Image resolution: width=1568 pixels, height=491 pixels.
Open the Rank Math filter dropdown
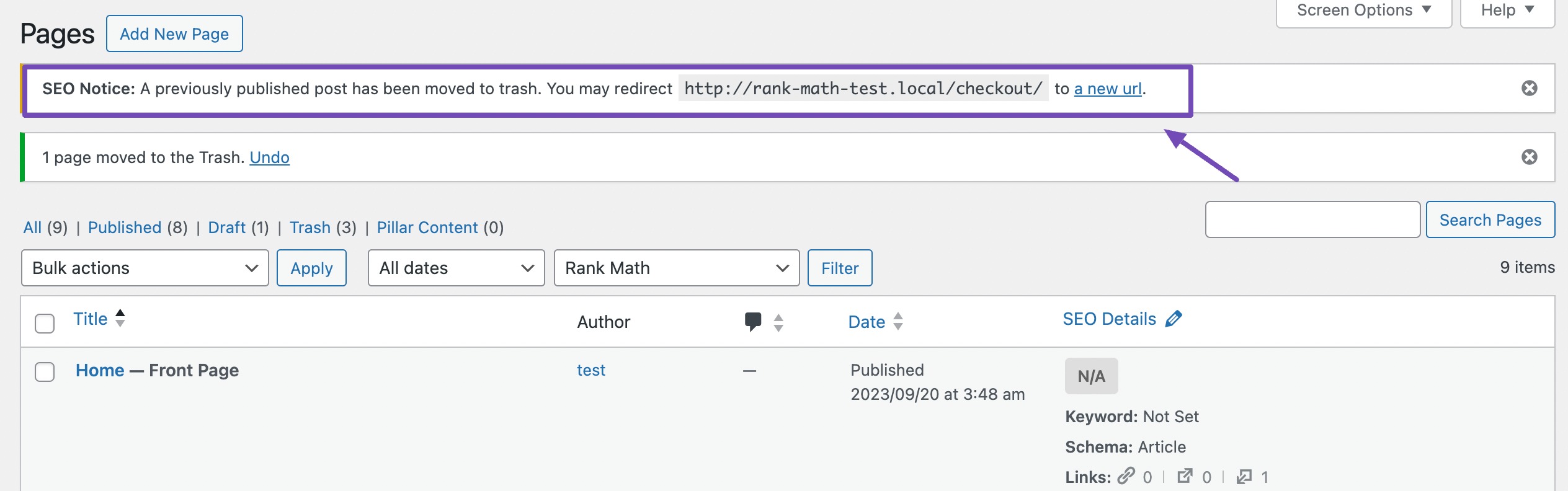pos(677,268)
